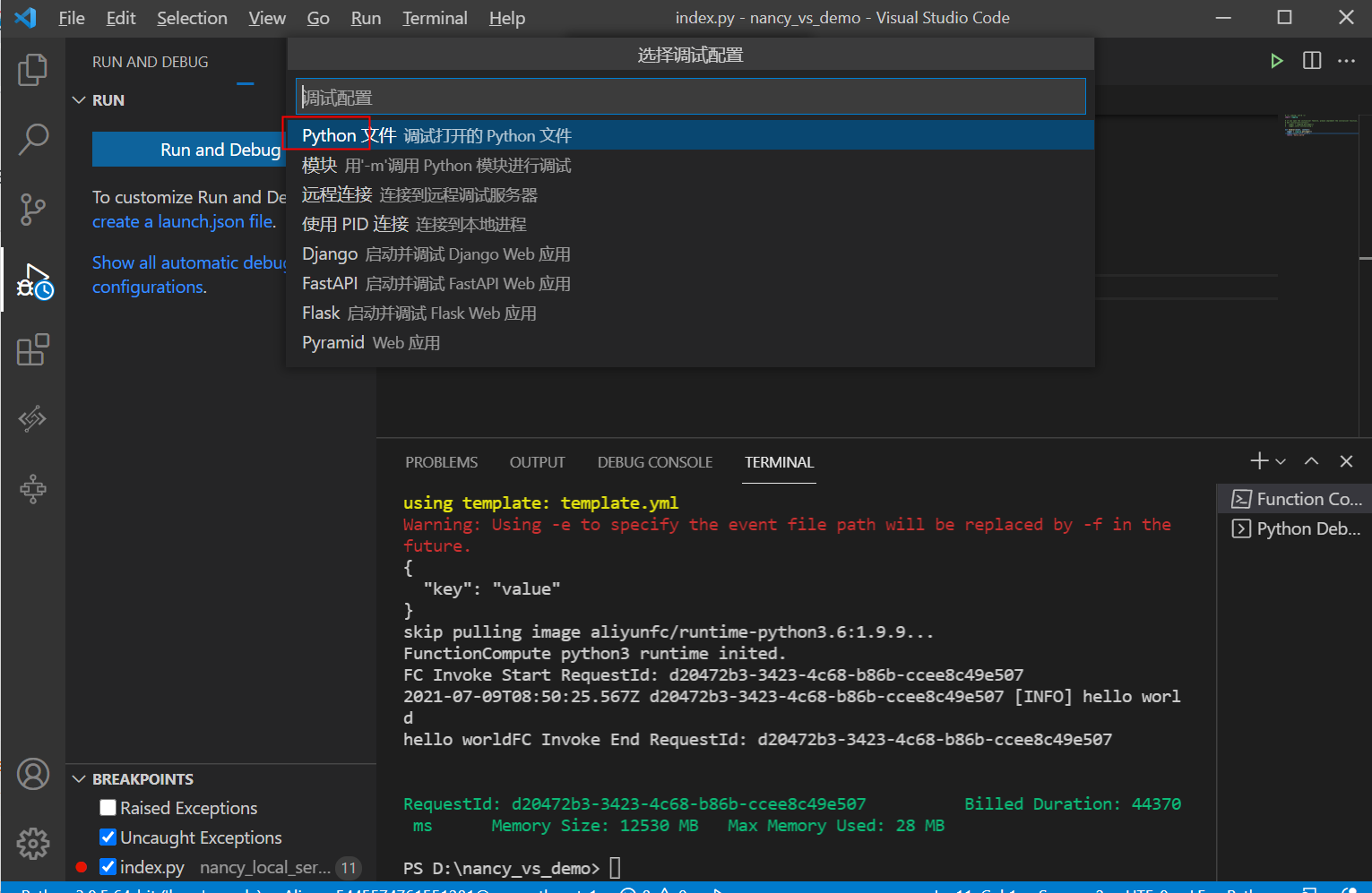Image resolution: width=1372 pixels, height=893 pixels.
Task: Switch to the TERMINAL tab
Action: coord(779,462)
